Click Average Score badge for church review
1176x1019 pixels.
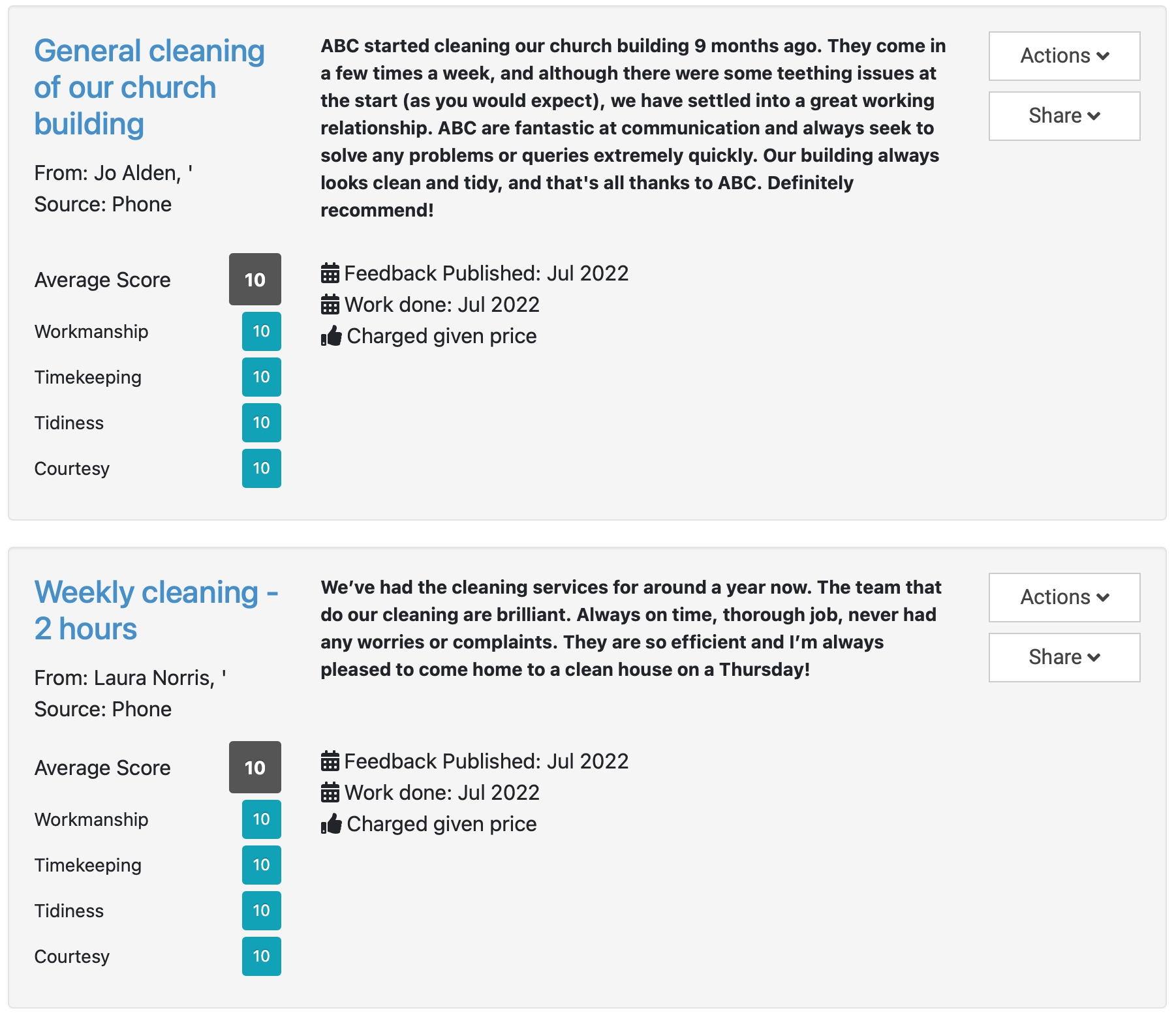coord(255,280)
